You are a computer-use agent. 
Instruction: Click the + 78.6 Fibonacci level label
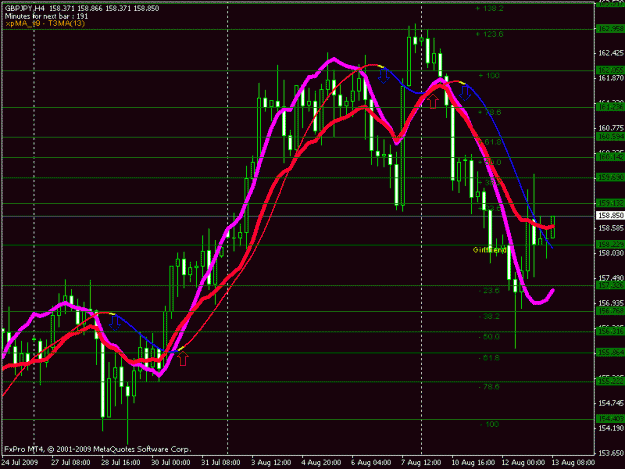[489, 112]
